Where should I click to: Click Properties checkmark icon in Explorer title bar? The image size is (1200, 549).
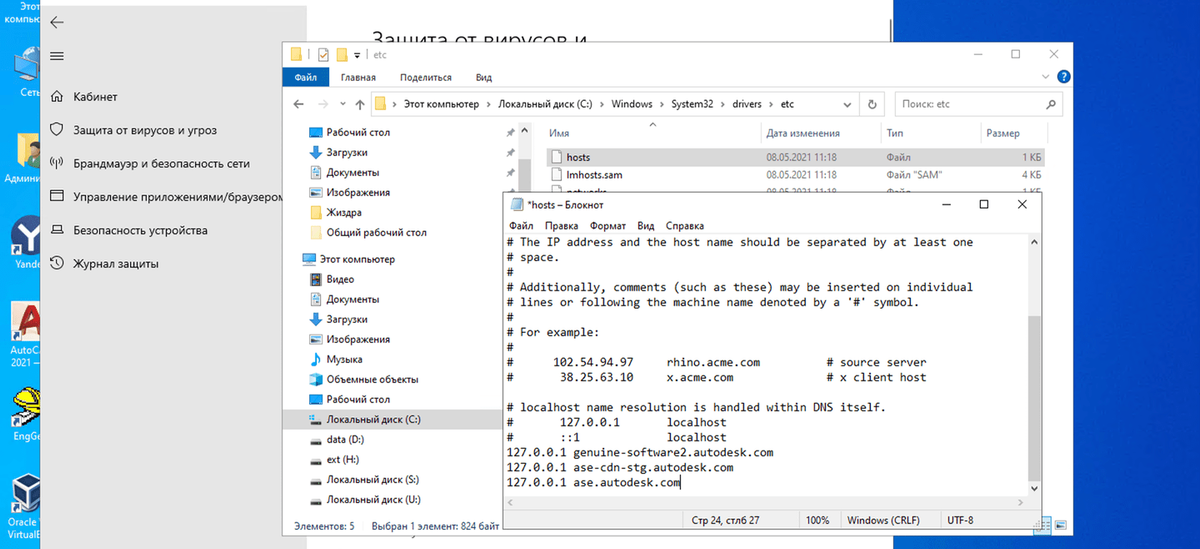point(322,54)
